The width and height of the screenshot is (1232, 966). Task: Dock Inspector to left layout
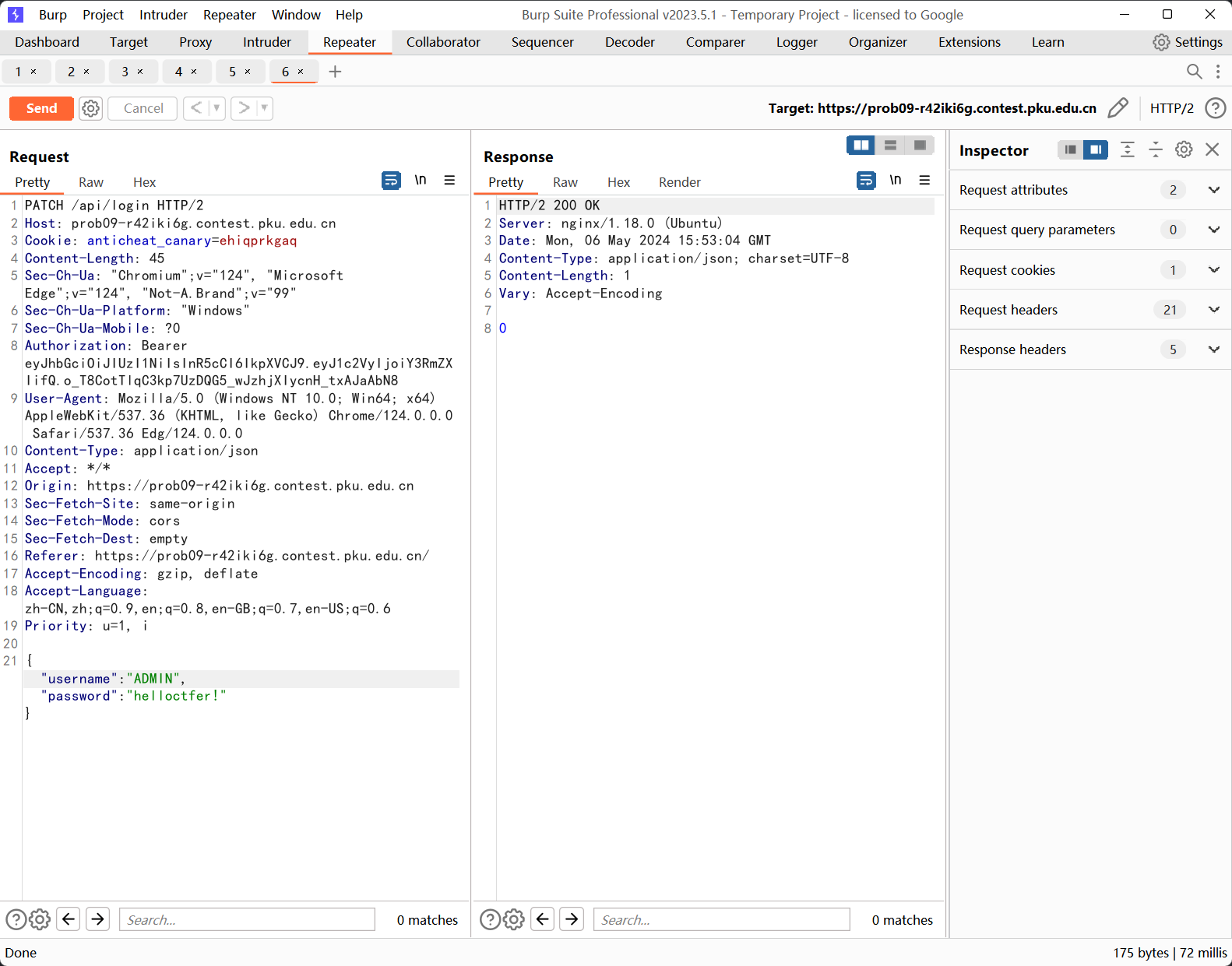coord(1071,149)
